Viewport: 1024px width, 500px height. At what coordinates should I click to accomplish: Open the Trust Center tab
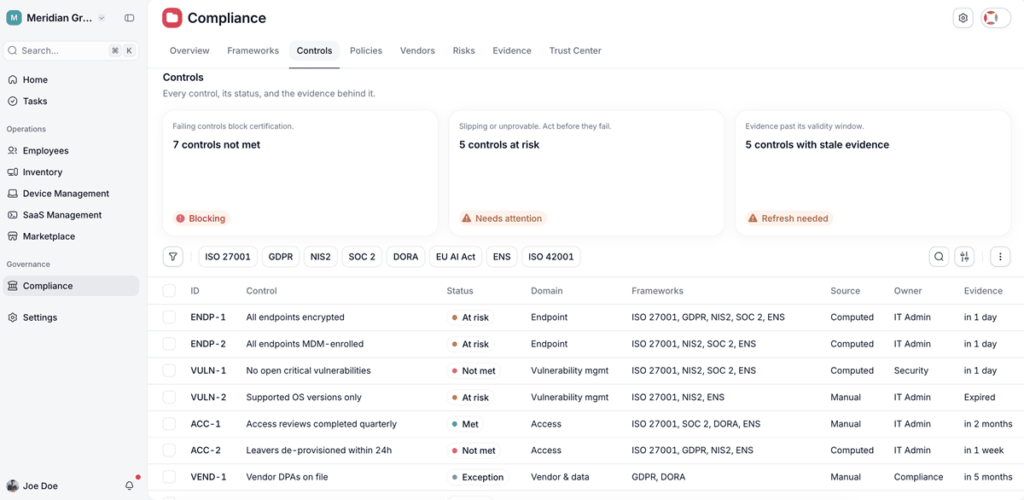[575, 50]
